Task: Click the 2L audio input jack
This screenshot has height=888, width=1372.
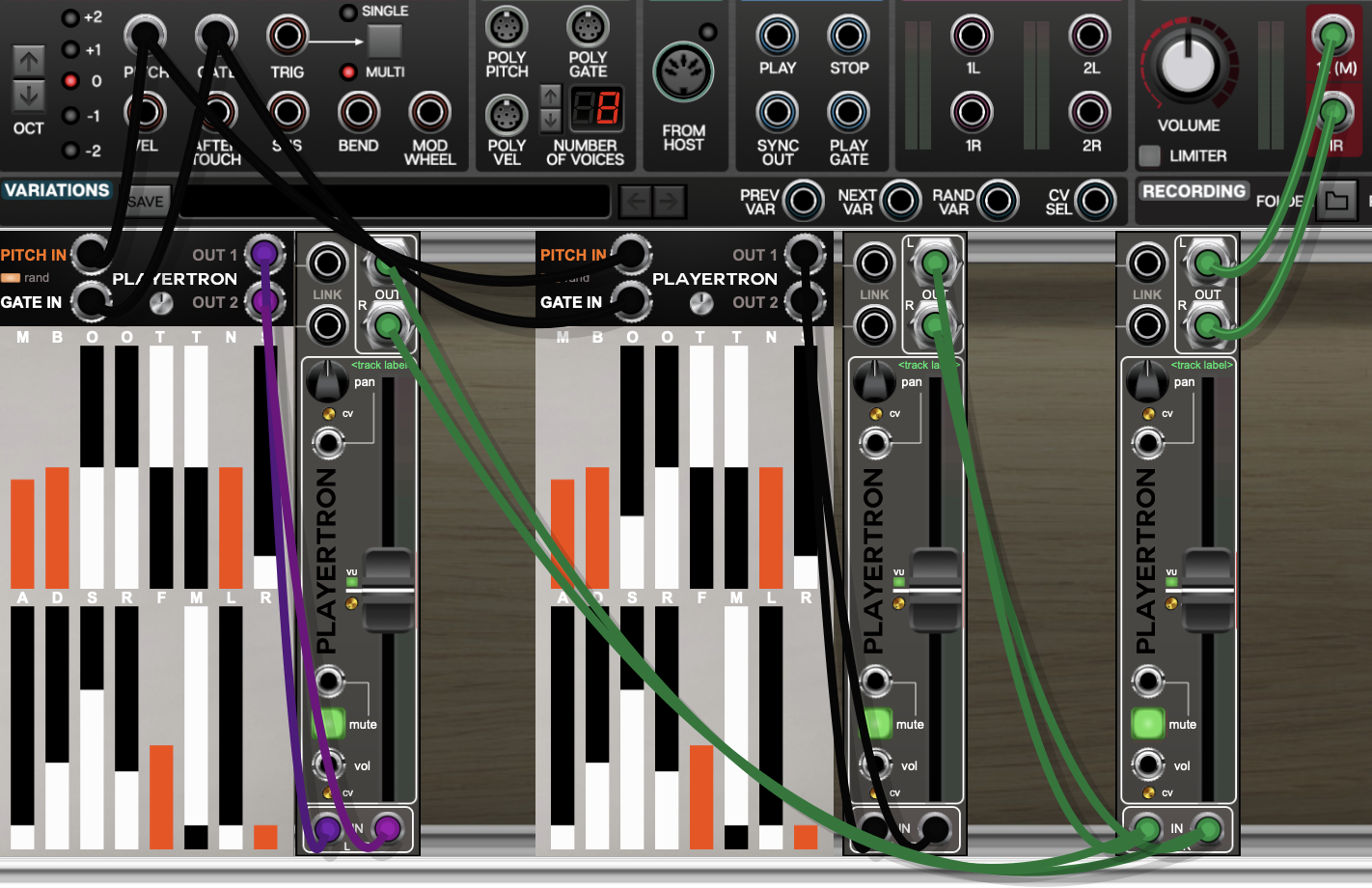Action: click(1089, 37)
